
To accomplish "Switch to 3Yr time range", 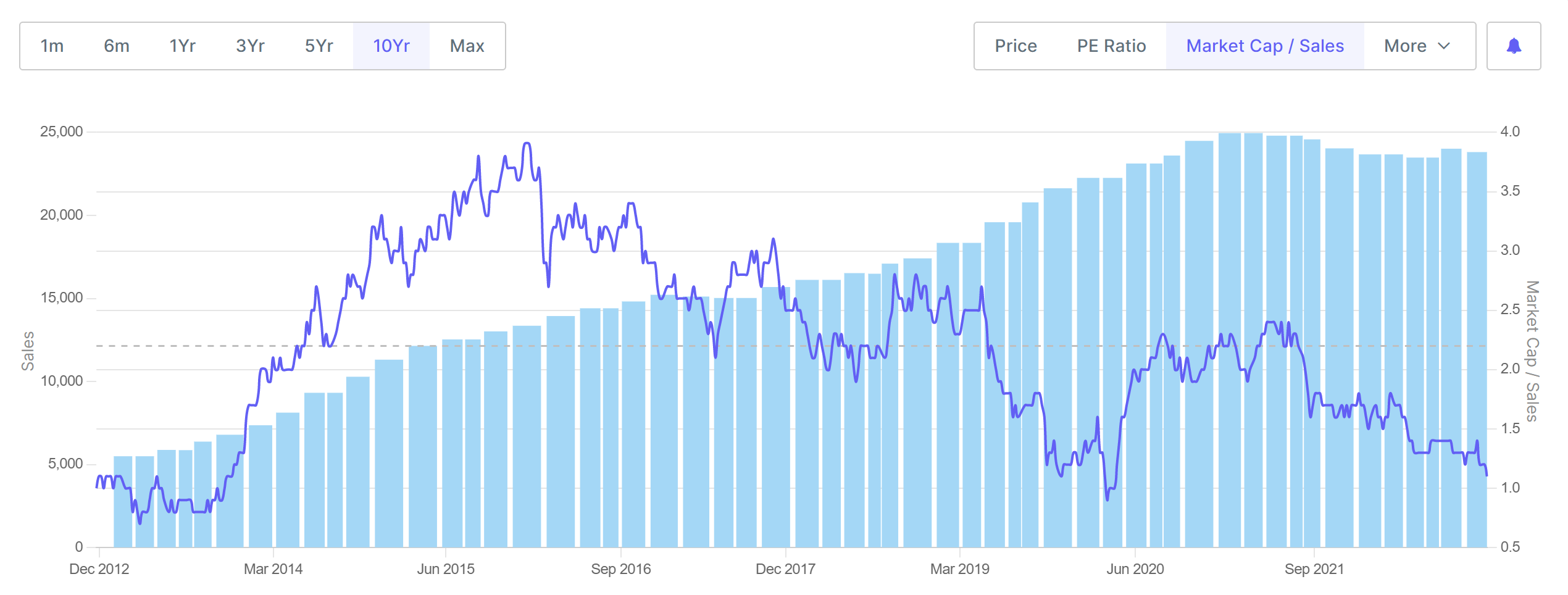I will (x=250, y=46).
